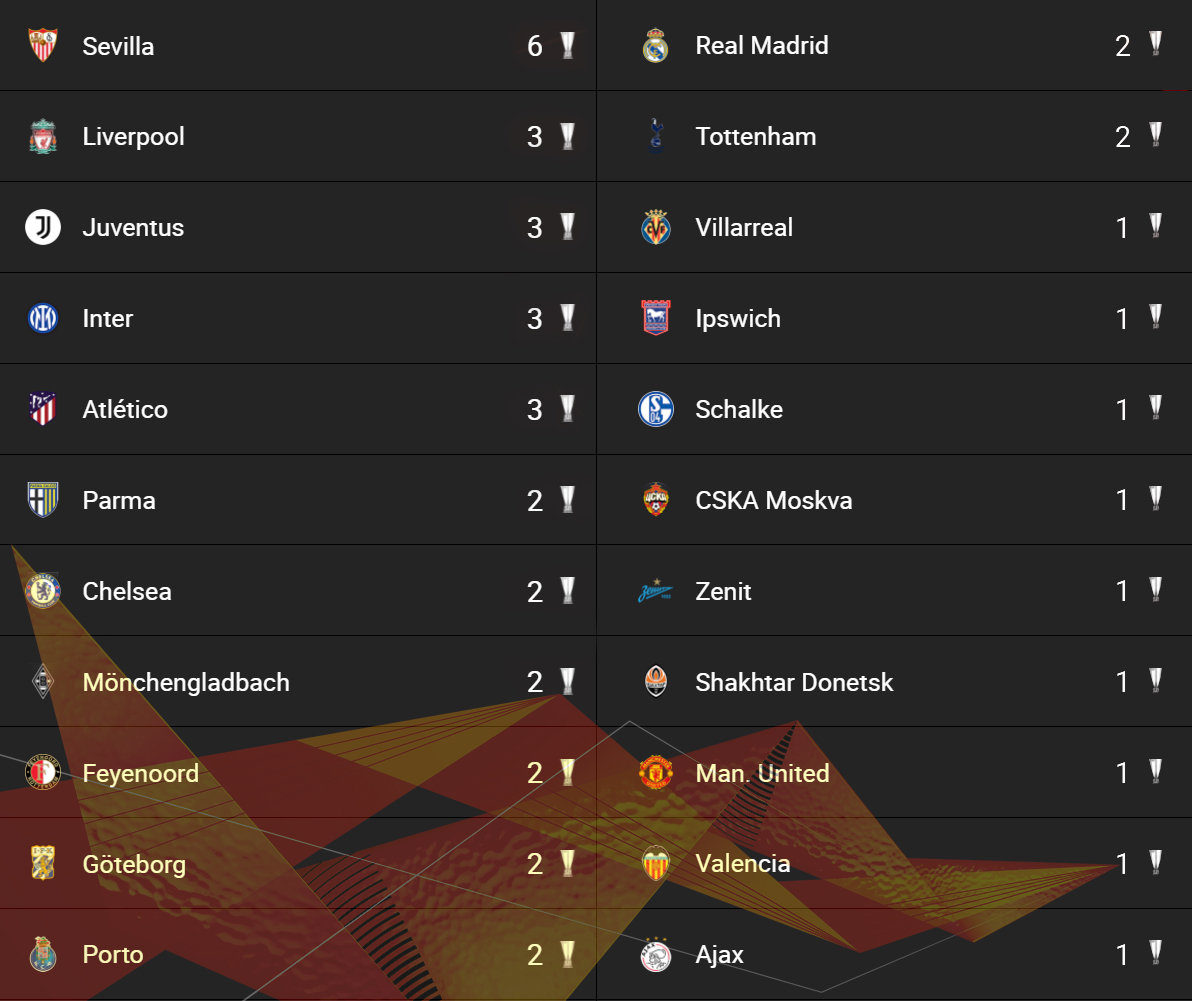Viewport: 1192px width, 1001px height.
Task: Open the Shakhtar Donetsk team name
Action: click(794, 683)
